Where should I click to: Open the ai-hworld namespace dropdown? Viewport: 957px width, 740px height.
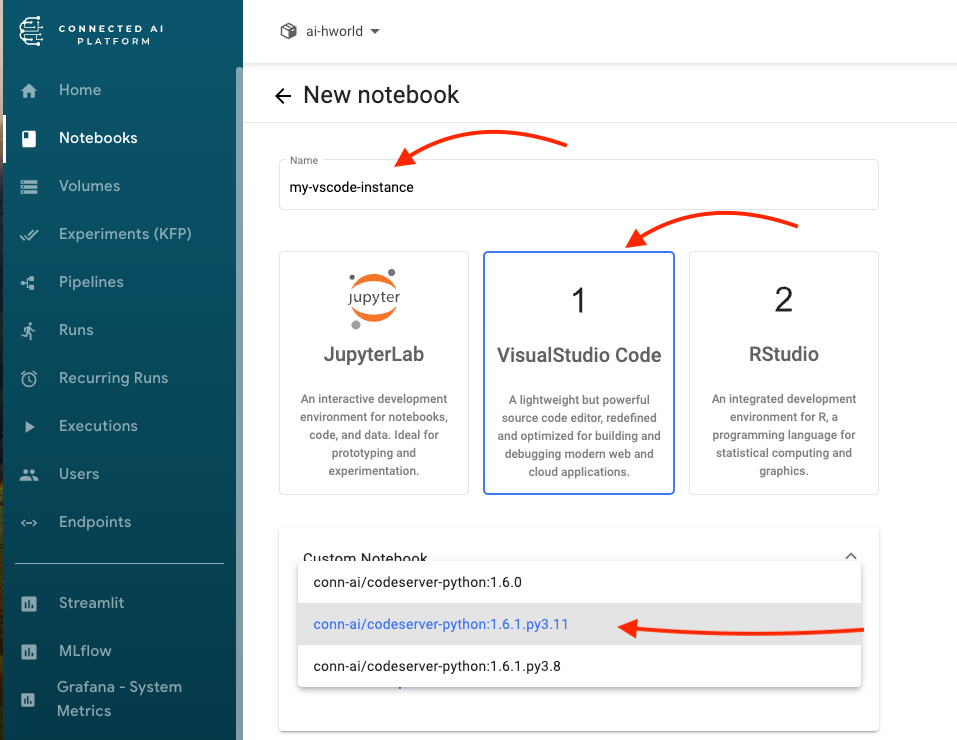point(330,31)
